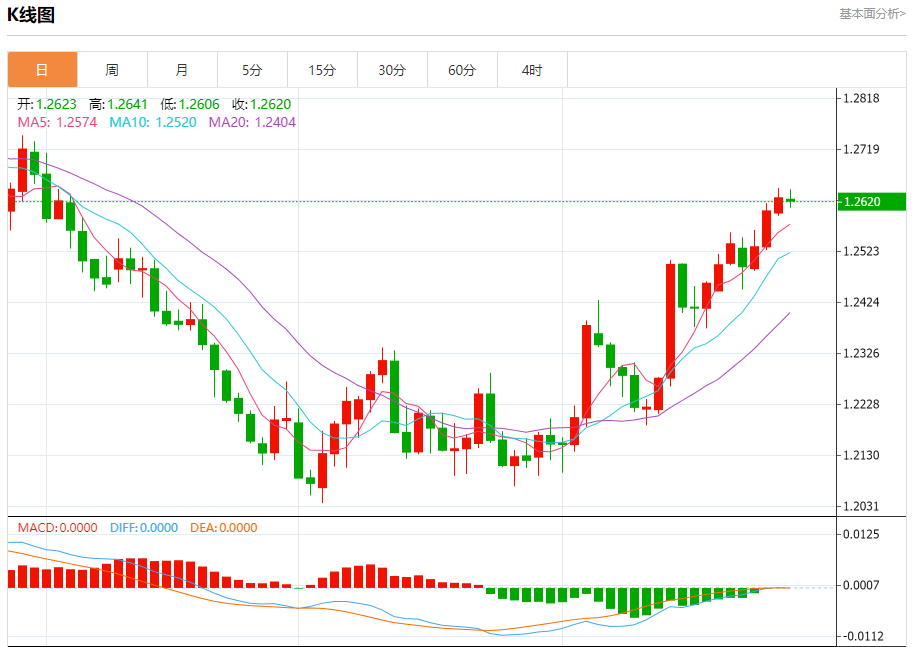This screenshot has width=912, height=647.
Task: Click the DIFF:0.0000 label
Action: pos(144,528)
